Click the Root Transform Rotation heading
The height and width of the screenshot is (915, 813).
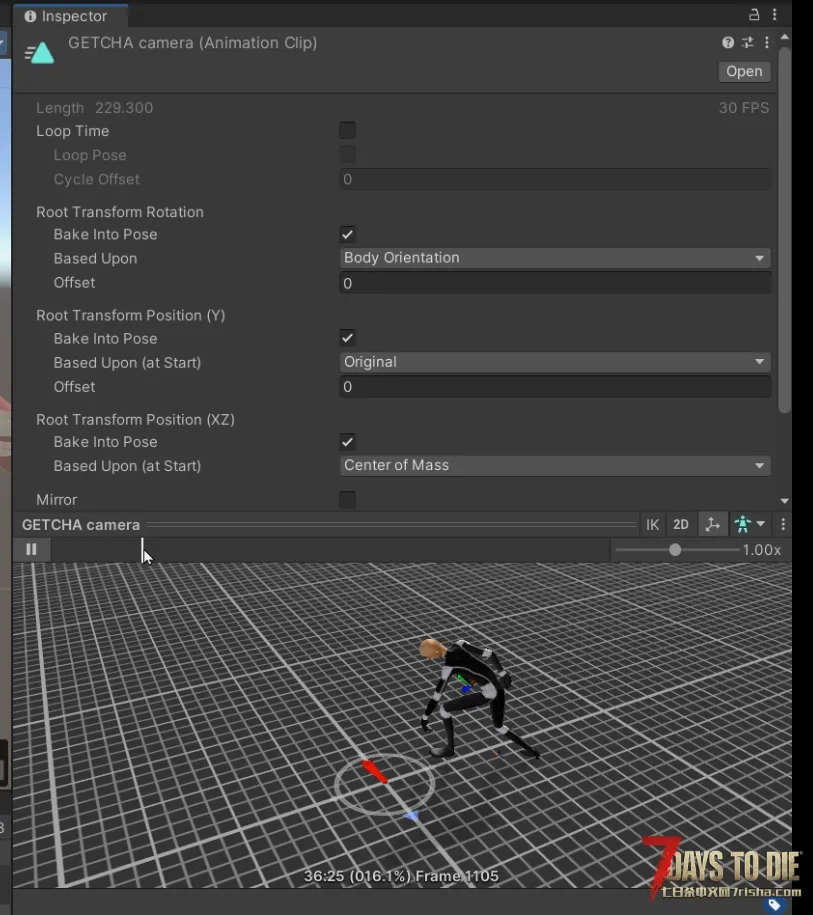pos(120,212)
